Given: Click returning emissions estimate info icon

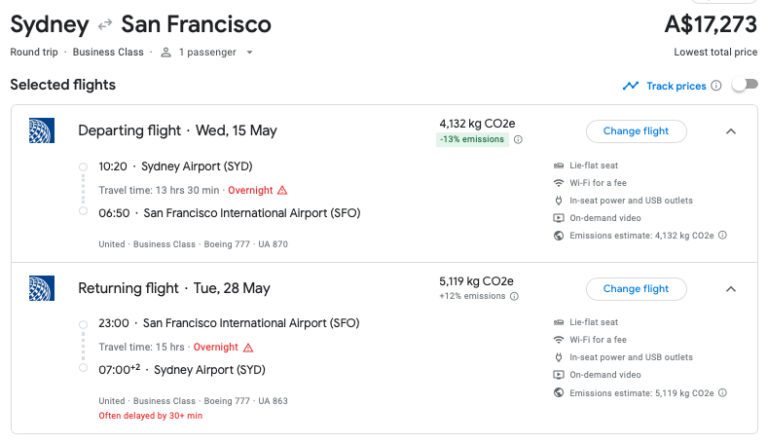Looking at the screenshot, I should pyautogui.click(x=722, y=394).
